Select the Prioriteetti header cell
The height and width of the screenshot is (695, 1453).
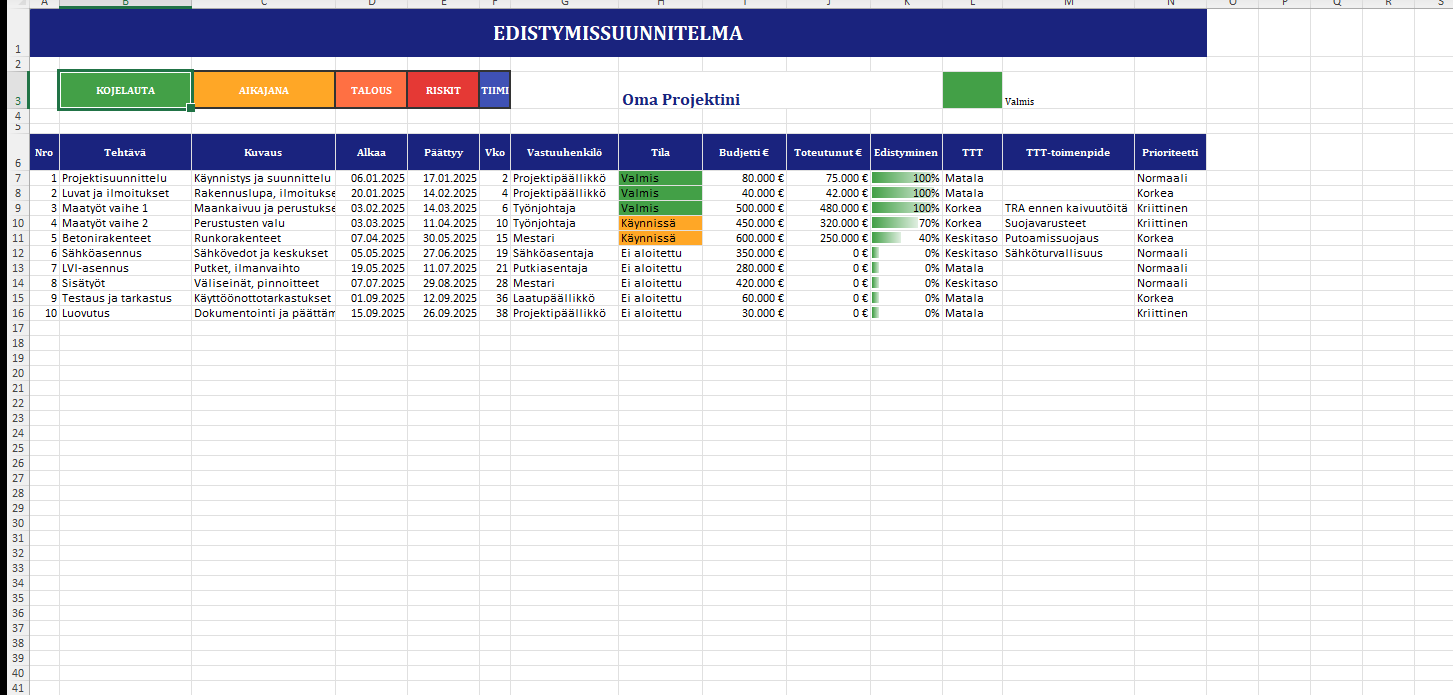click(1169, 153)
